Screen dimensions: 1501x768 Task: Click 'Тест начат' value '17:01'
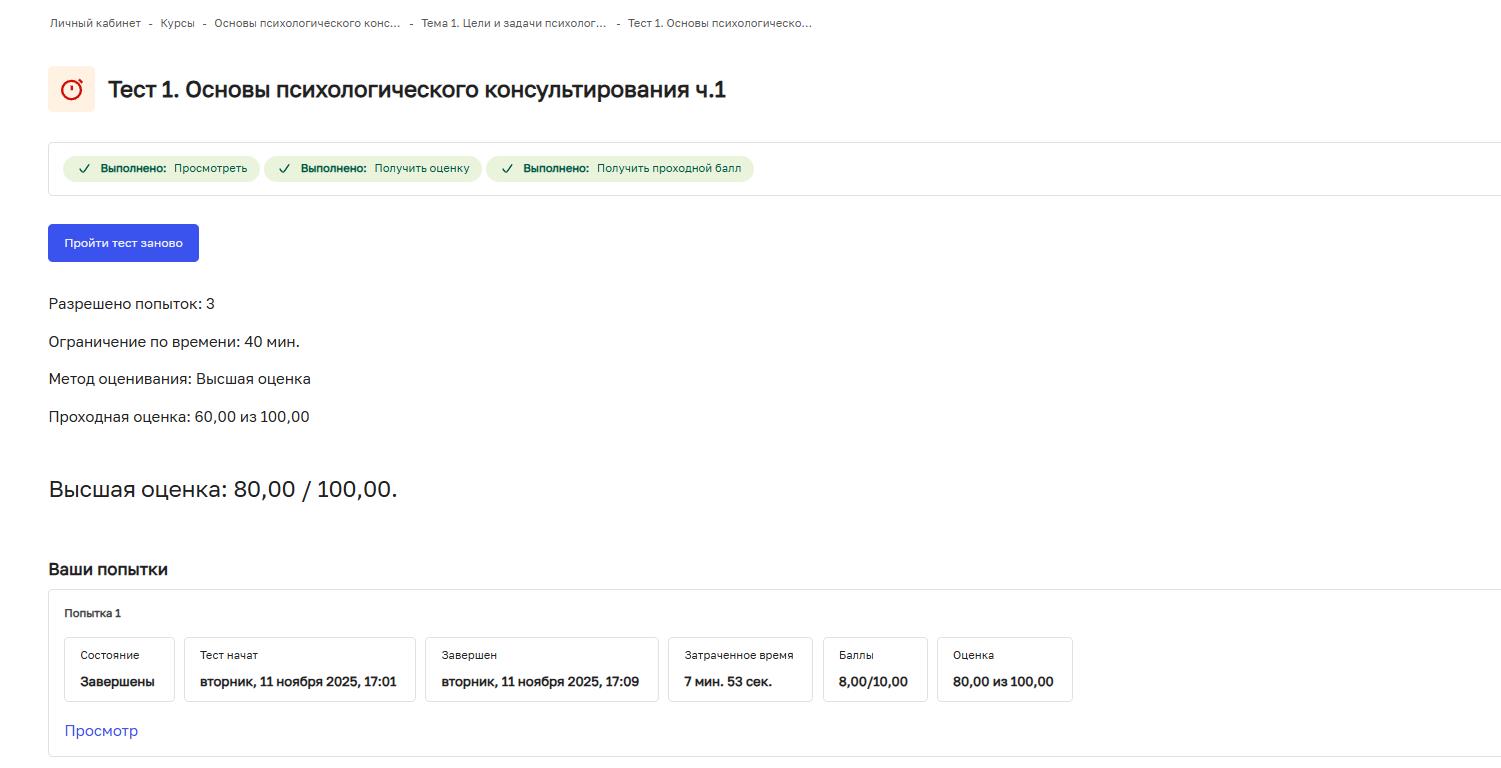click(298, 682)
